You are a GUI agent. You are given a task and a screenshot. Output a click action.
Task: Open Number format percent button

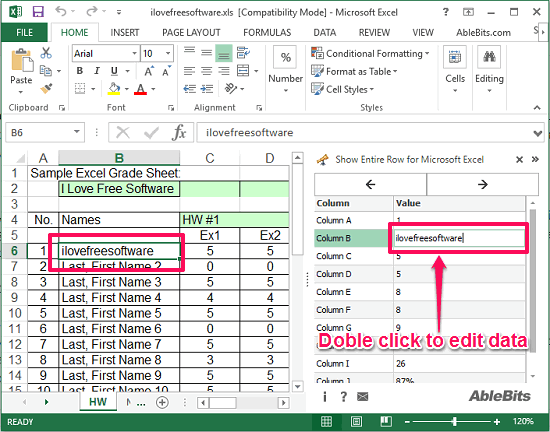coord(286,57)
